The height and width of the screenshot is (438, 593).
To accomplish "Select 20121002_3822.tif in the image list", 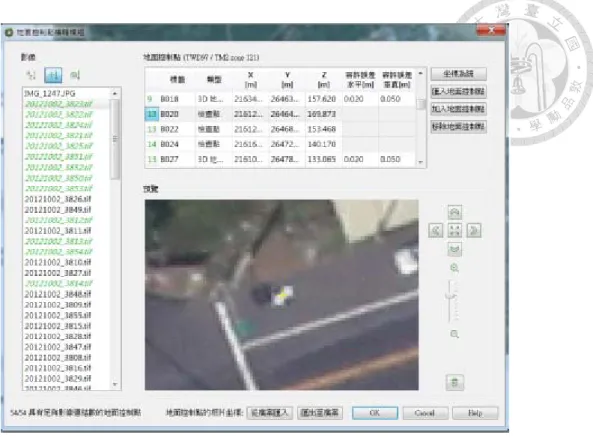I will click(x=58, y=114).
